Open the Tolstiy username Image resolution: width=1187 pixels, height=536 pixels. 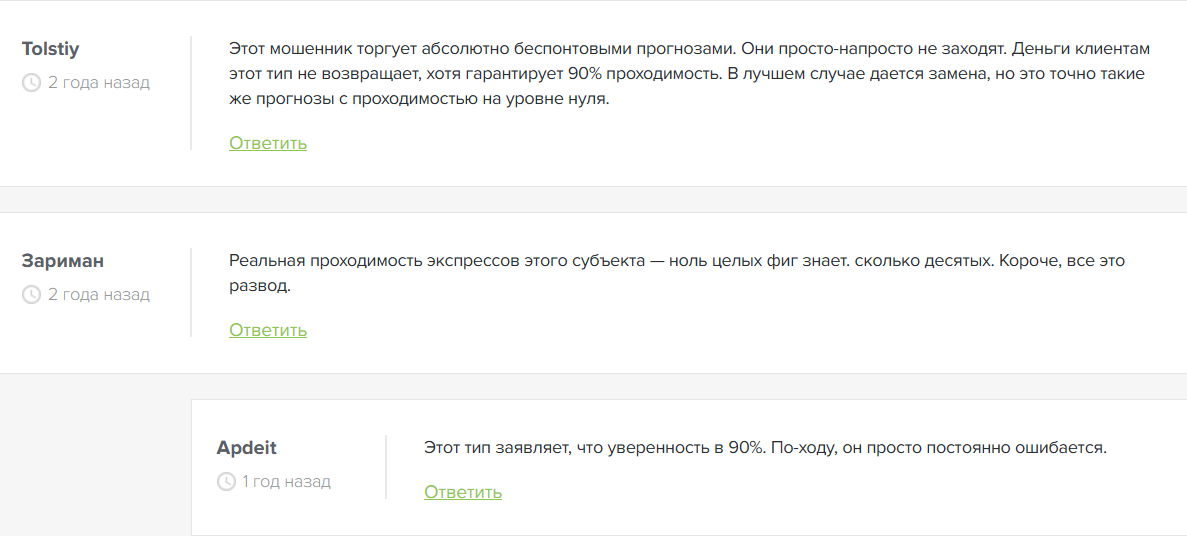(x=50, y=49)
